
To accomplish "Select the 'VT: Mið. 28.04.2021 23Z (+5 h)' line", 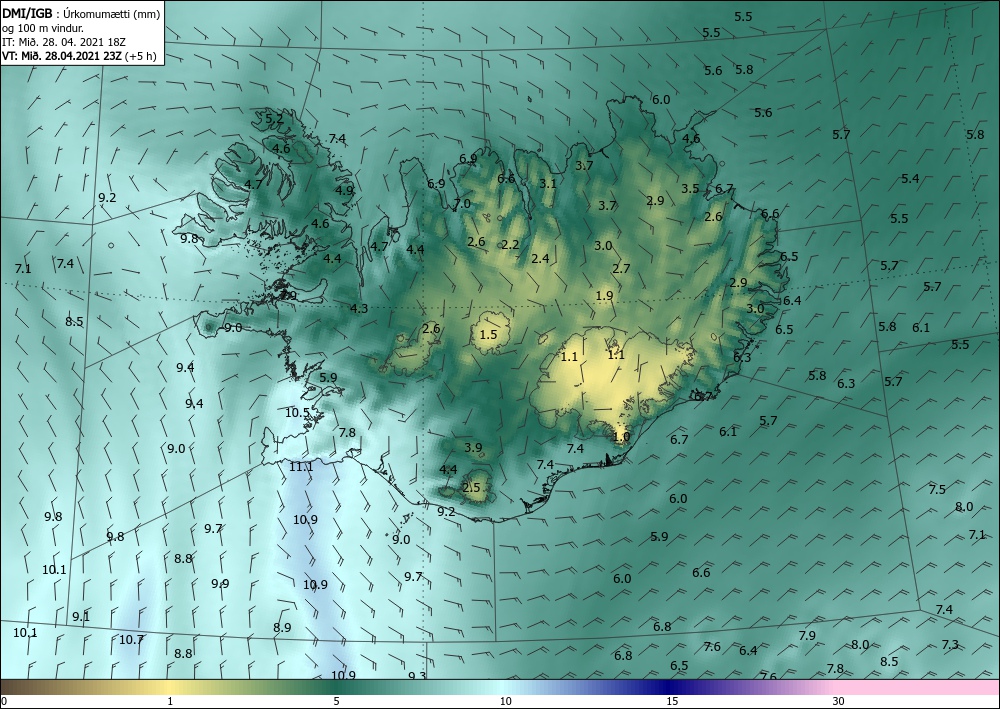I will 79,55.
